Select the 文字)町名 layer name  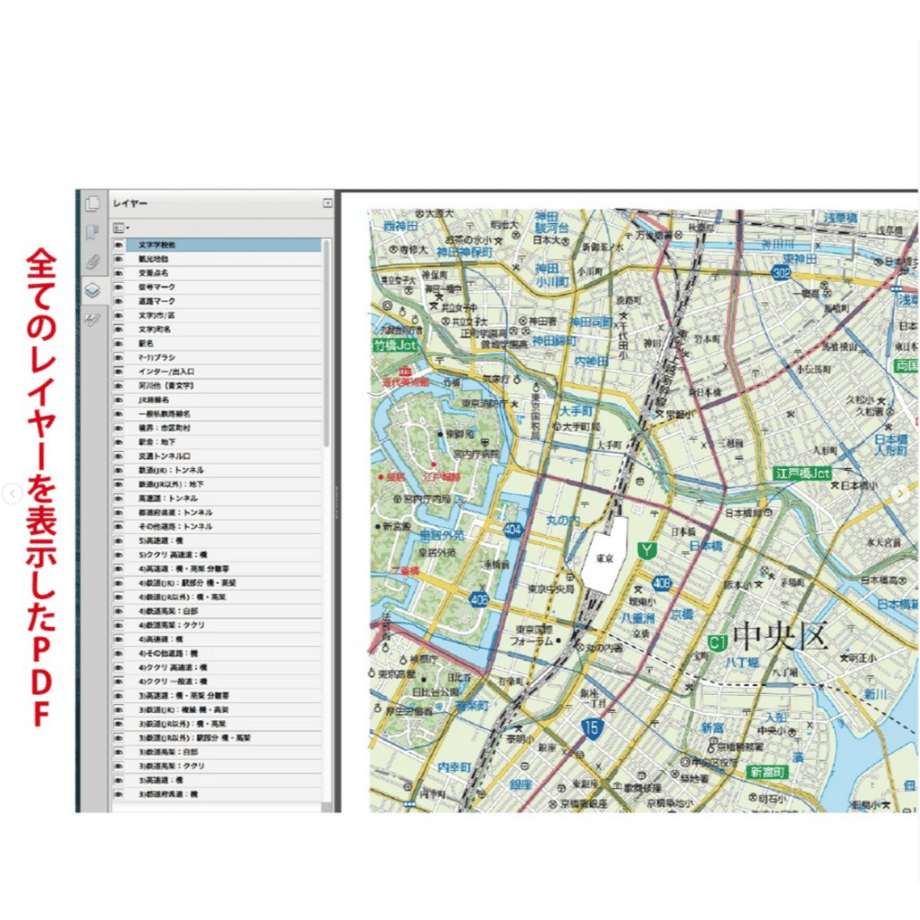point(155,329)
